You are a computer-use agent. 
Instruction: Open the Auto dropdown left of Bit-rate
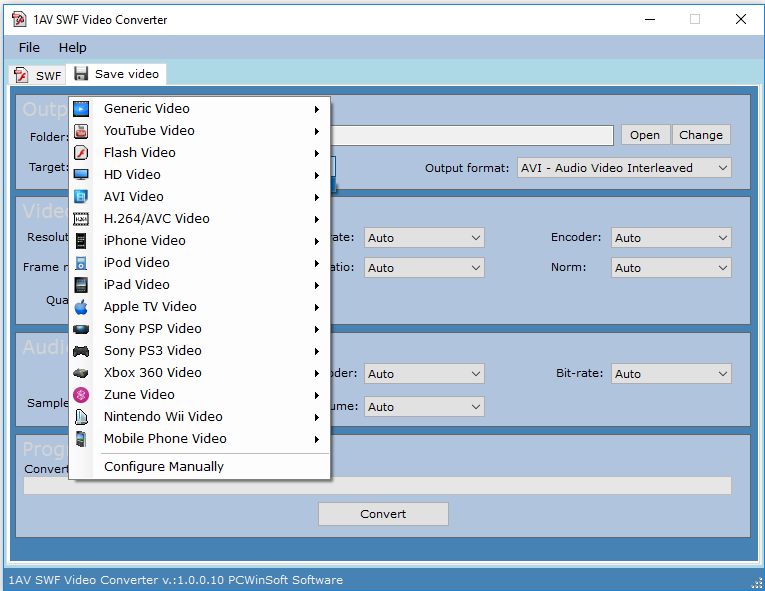click(x=424, y=374)
